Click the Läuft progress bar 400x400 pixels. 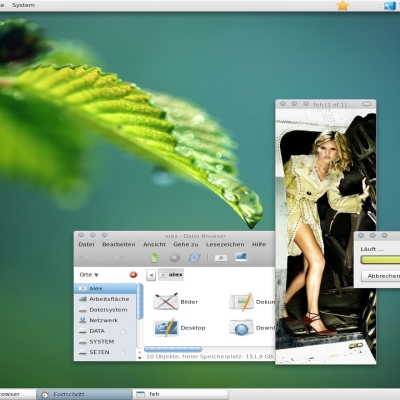coord(381,260)
